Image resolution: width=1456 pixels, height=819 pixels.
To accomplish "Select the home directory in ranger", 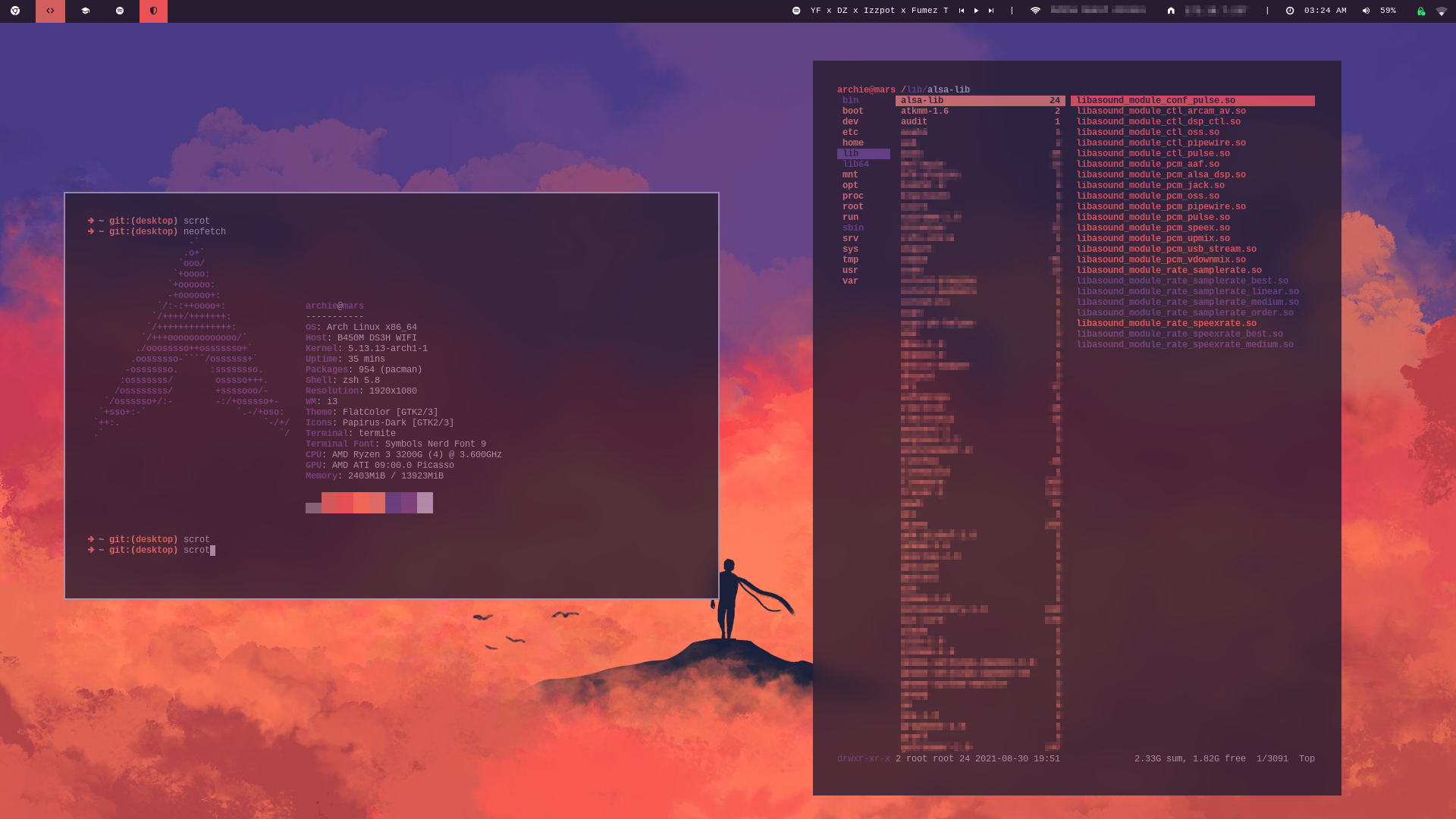I will tap(852, 143).
